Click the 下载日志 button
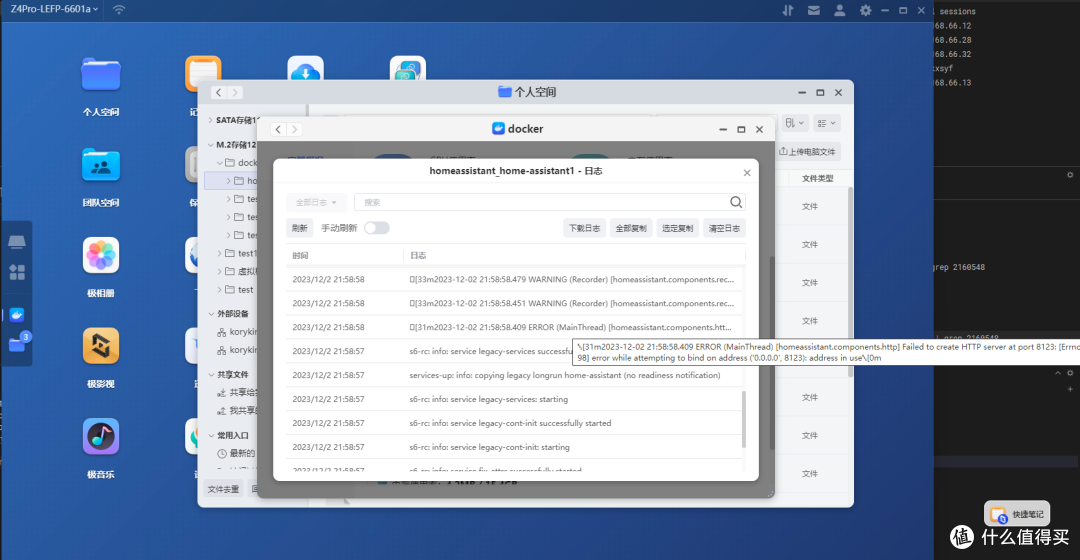Screen dimensions: 1080x560 [x=584, y=228]
